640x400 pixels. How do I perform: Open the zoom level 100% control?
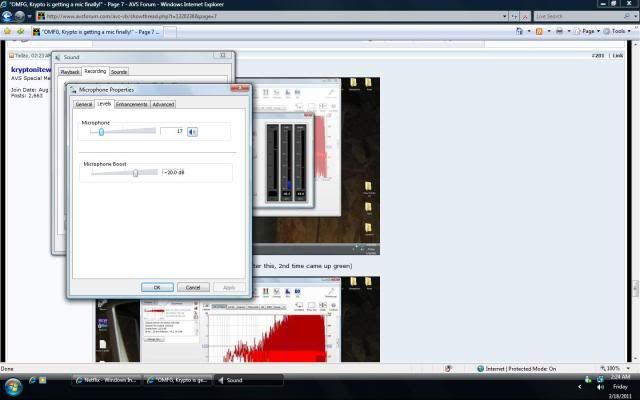click(614, 369)
